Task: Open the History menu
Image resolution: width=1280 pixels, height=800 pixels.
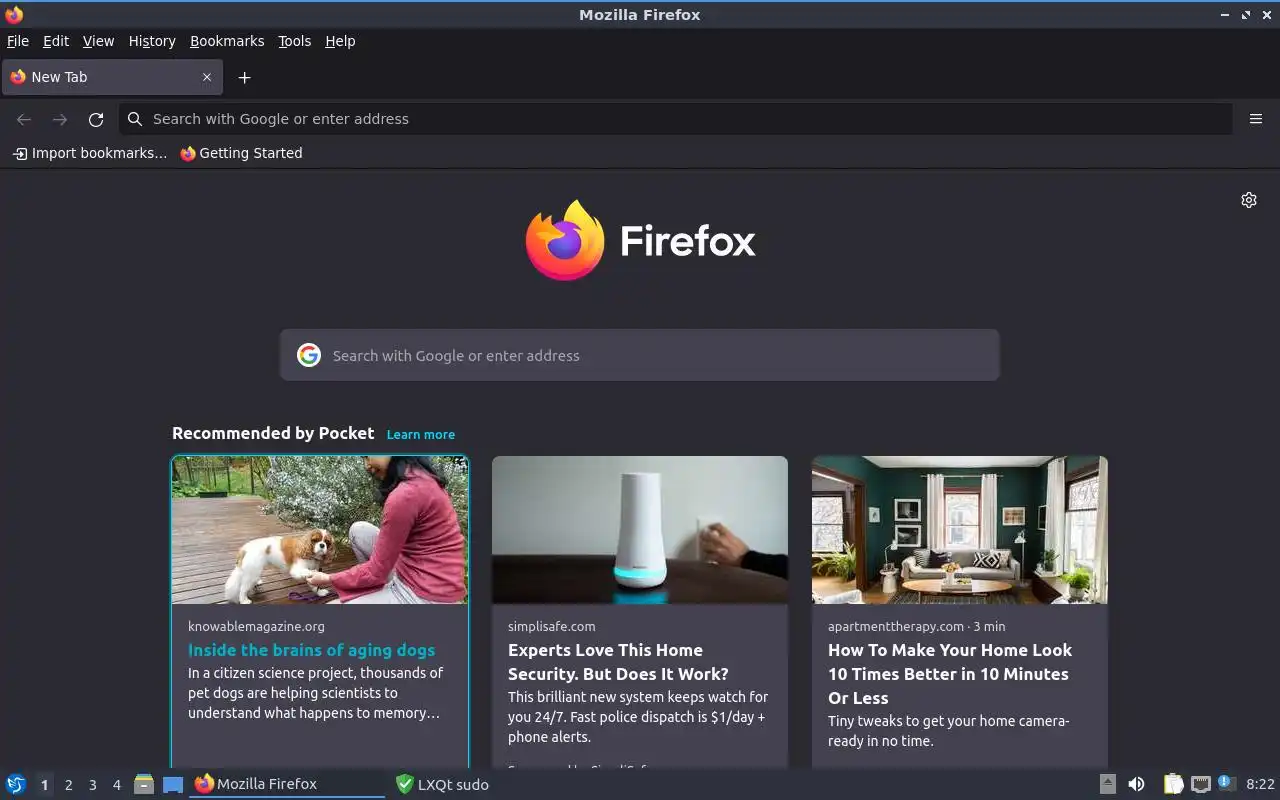Action: point(152,41)
